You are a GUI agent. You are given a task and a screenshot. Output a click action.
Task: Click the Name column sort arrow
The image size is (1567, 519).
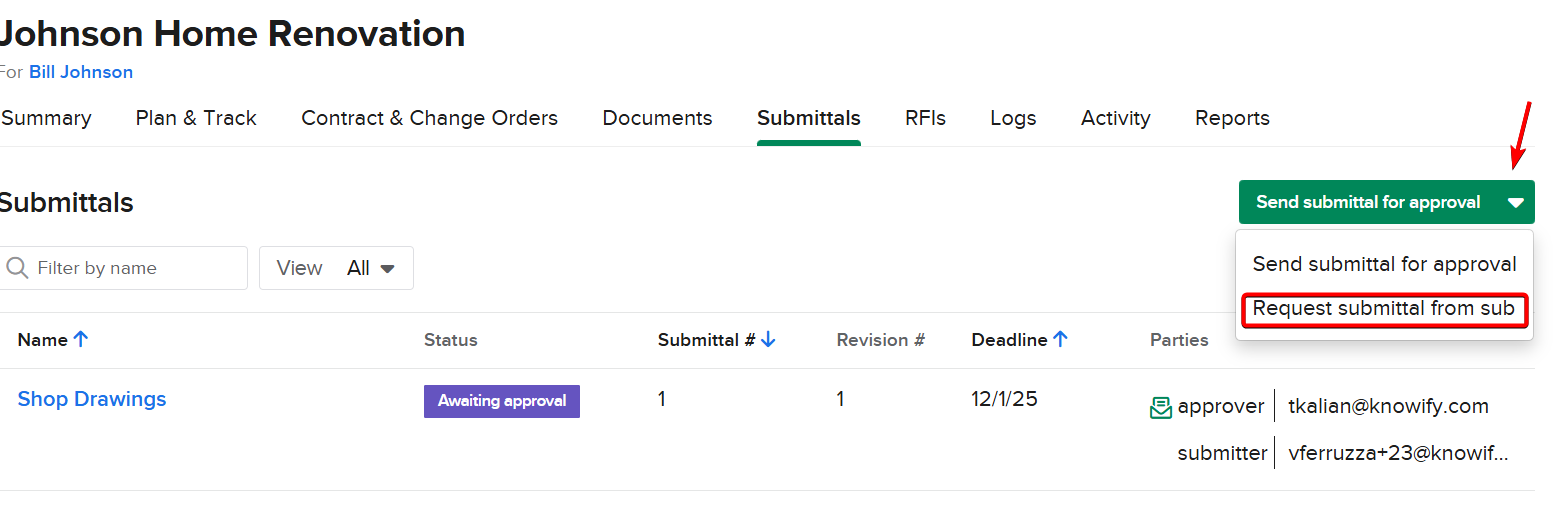coord(81,339)
